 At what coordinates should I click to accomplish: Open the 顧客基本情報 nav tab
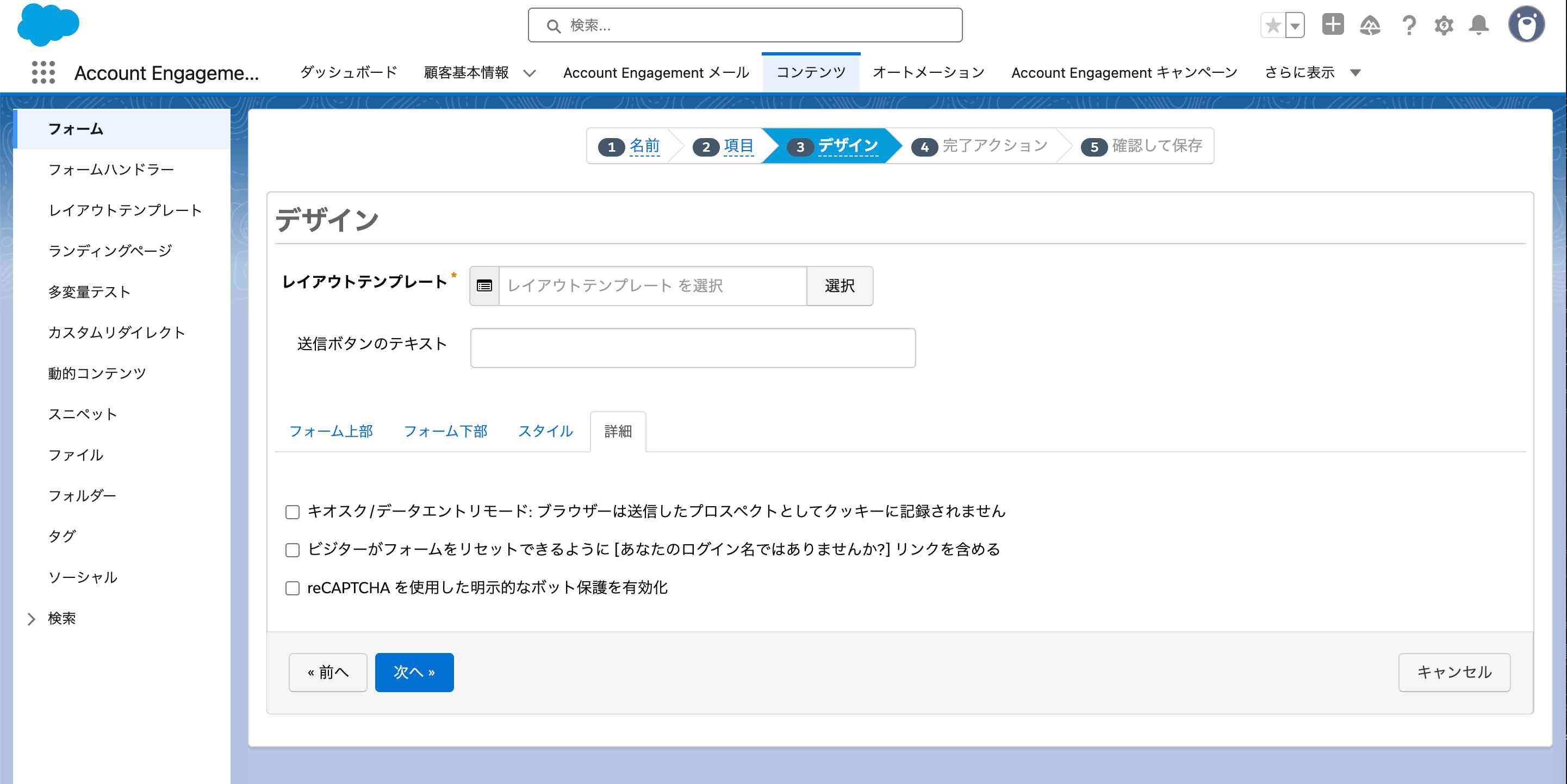466,72
